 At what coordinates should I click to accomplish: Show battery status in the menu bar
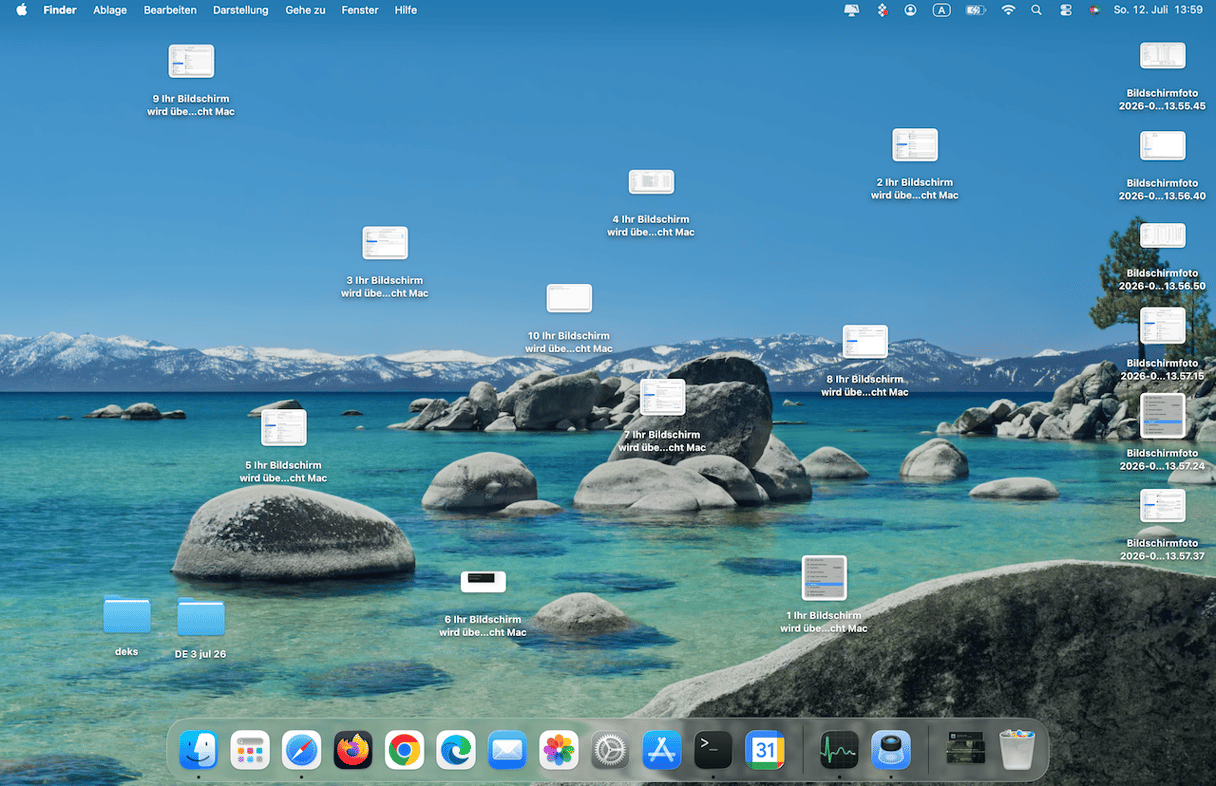coord(976,10)
